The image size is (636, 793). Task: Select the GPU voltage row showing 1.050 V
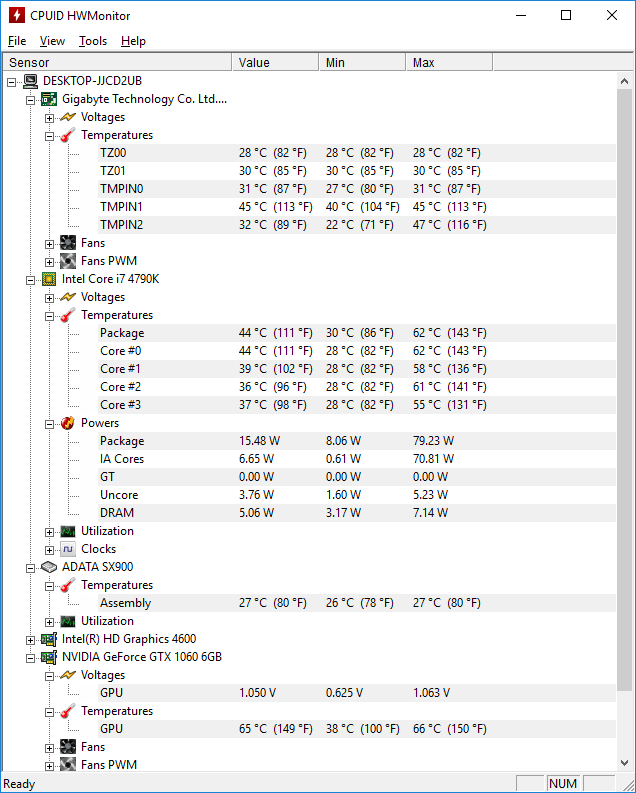(x=357, y=693)
